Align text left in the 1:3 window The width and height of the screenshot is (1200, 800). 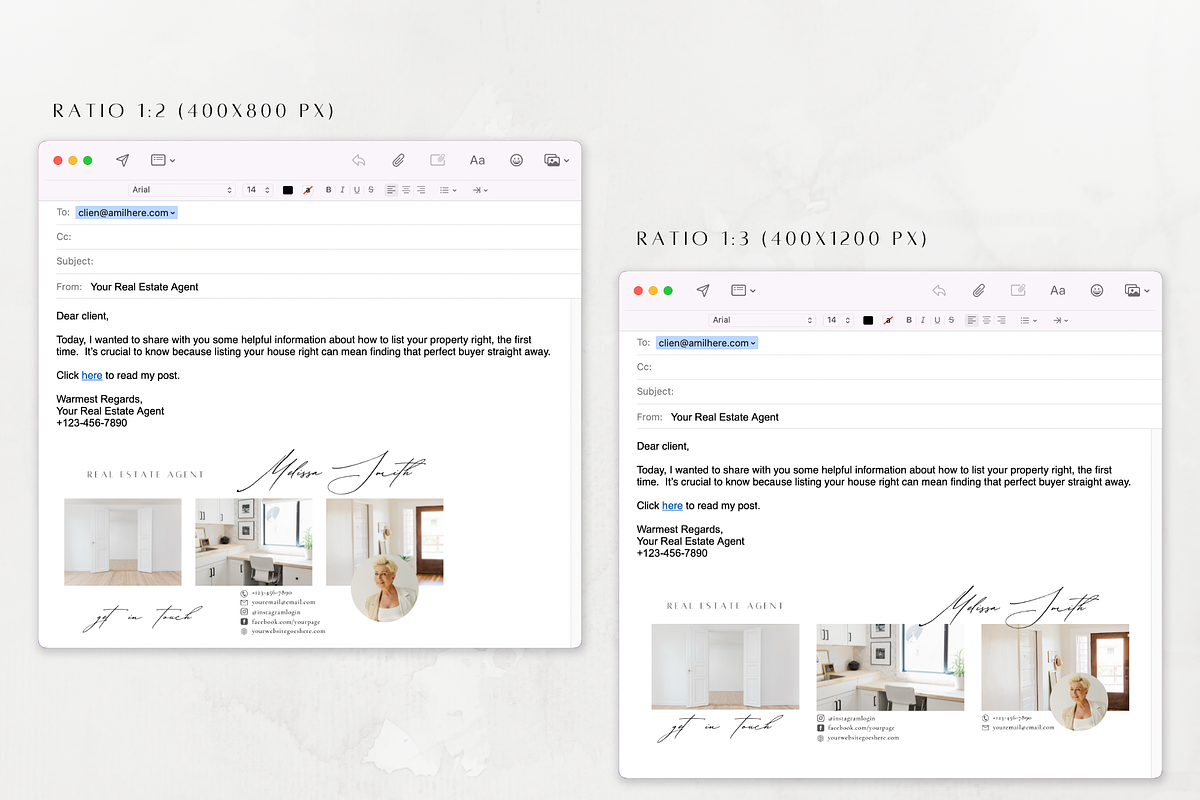(971, 320)
